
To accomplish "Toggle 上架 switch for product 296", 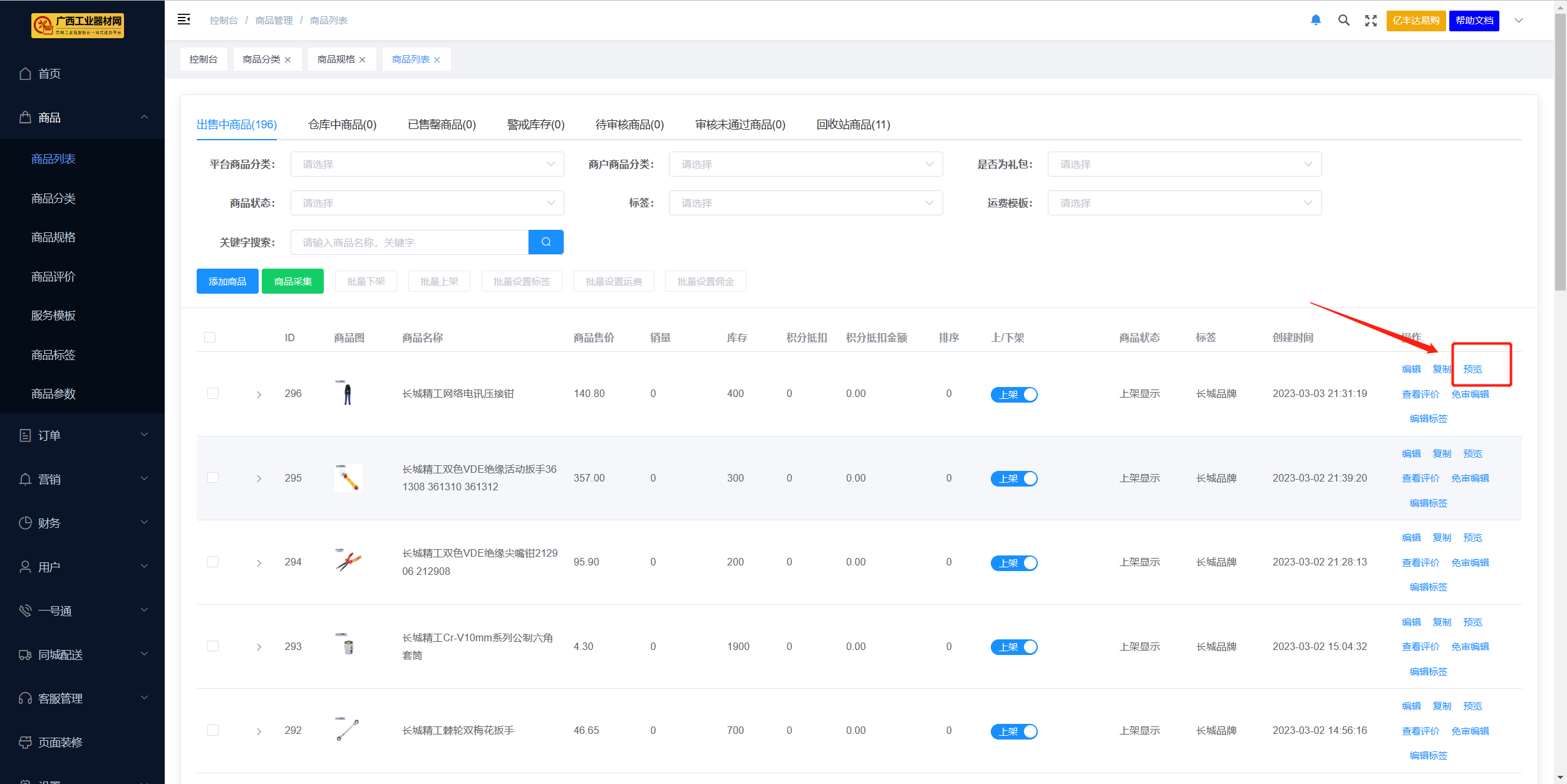I will (x=1014, y=395).
